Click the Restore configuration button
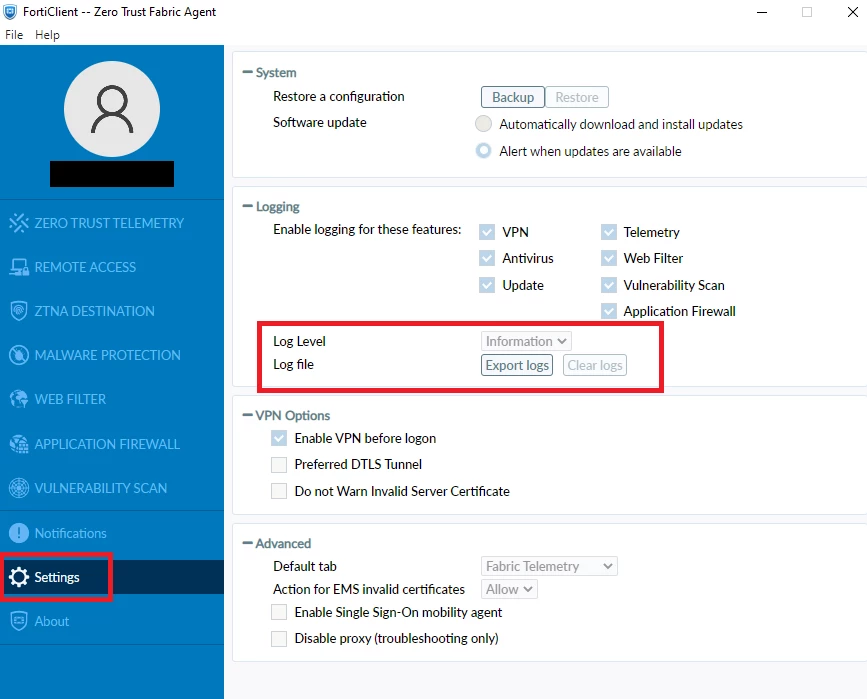This screenshot has width=867, height=699. 577,97
